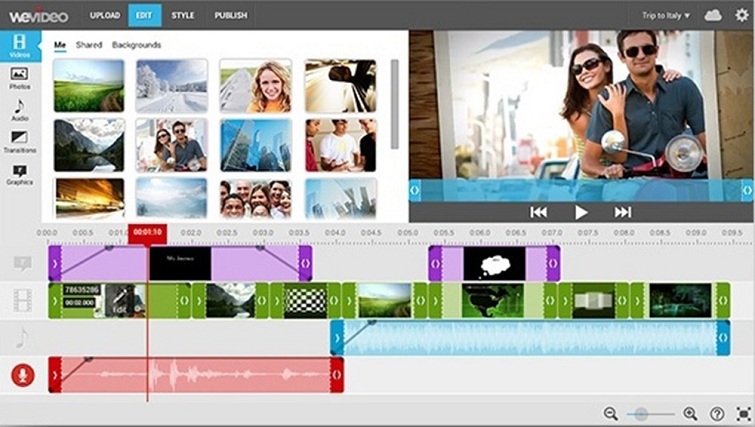Open the Graphics panel
The height and width of the screenshot is (427, 755).
tap(19, 175)
